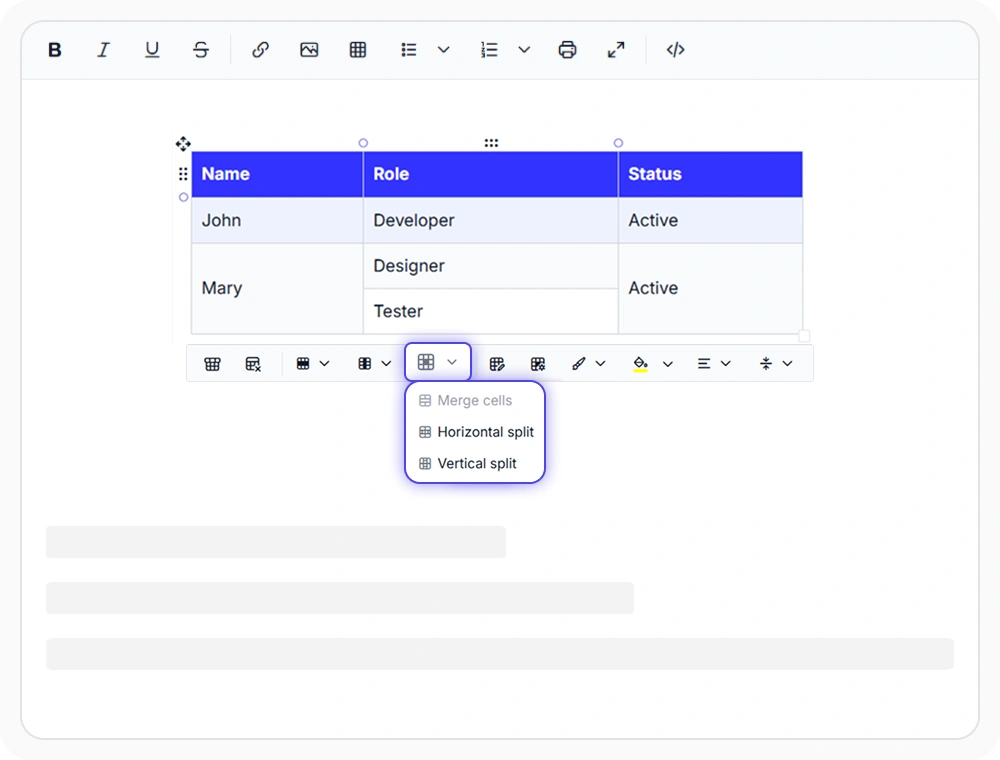Click horizontal alignment icon
This screenshot has height=760, width=1000.
(704, 363)
